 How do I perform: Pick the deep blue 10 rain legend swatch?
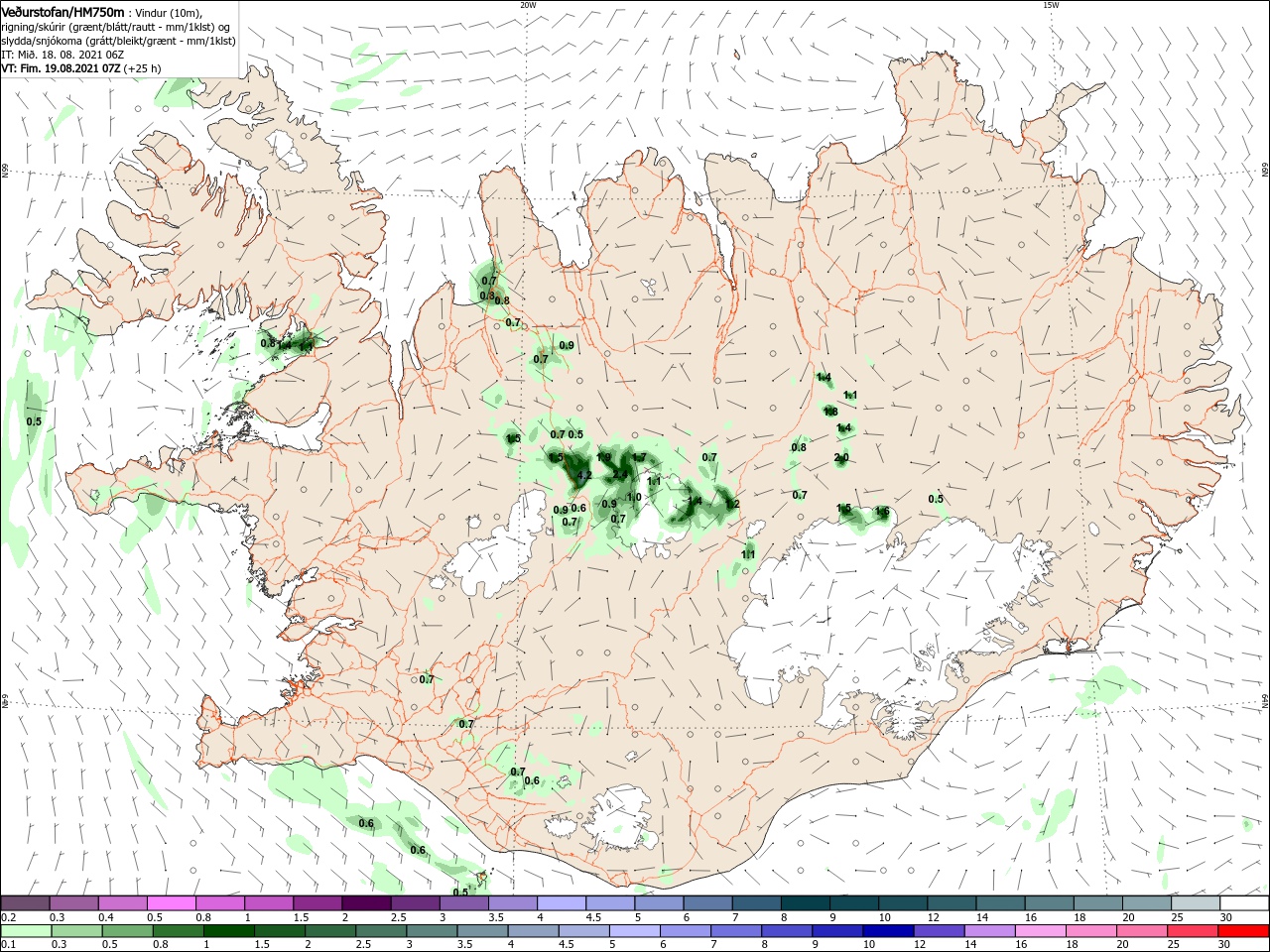pos(887,930)
